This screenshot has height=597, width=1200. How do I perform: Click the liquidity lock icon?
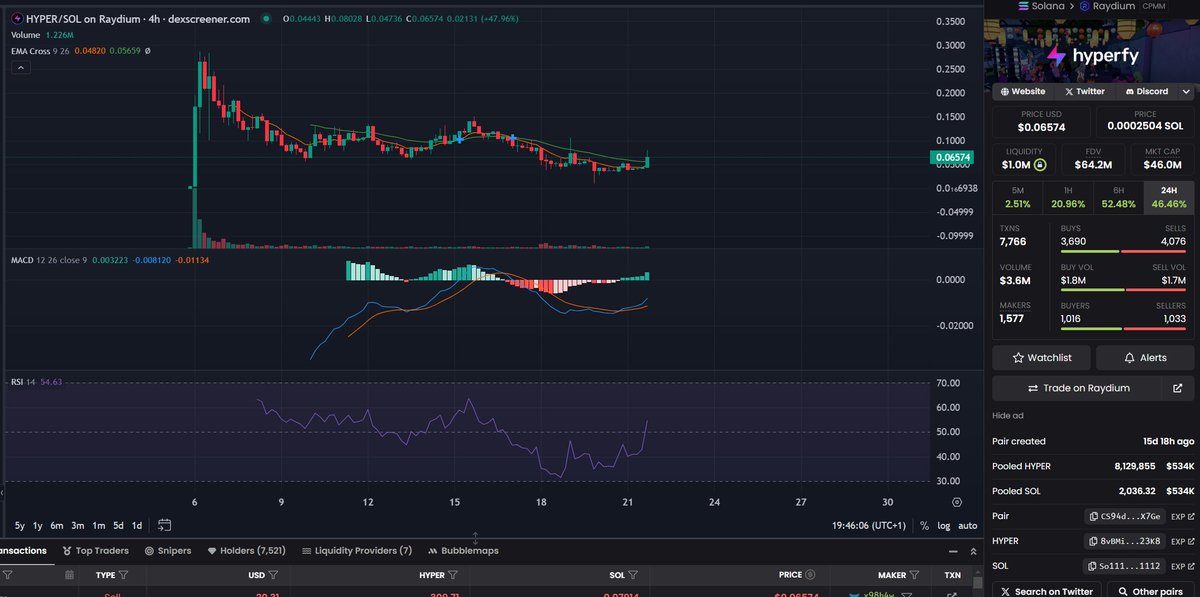tap(1041, 165)
